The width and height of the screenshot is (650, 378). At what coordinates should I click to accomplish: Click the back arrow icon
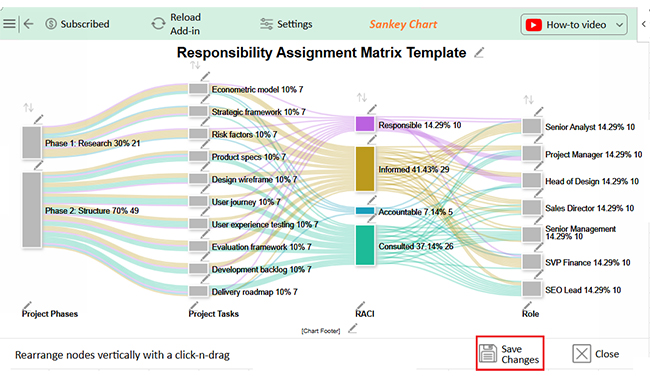coord(28,24)
